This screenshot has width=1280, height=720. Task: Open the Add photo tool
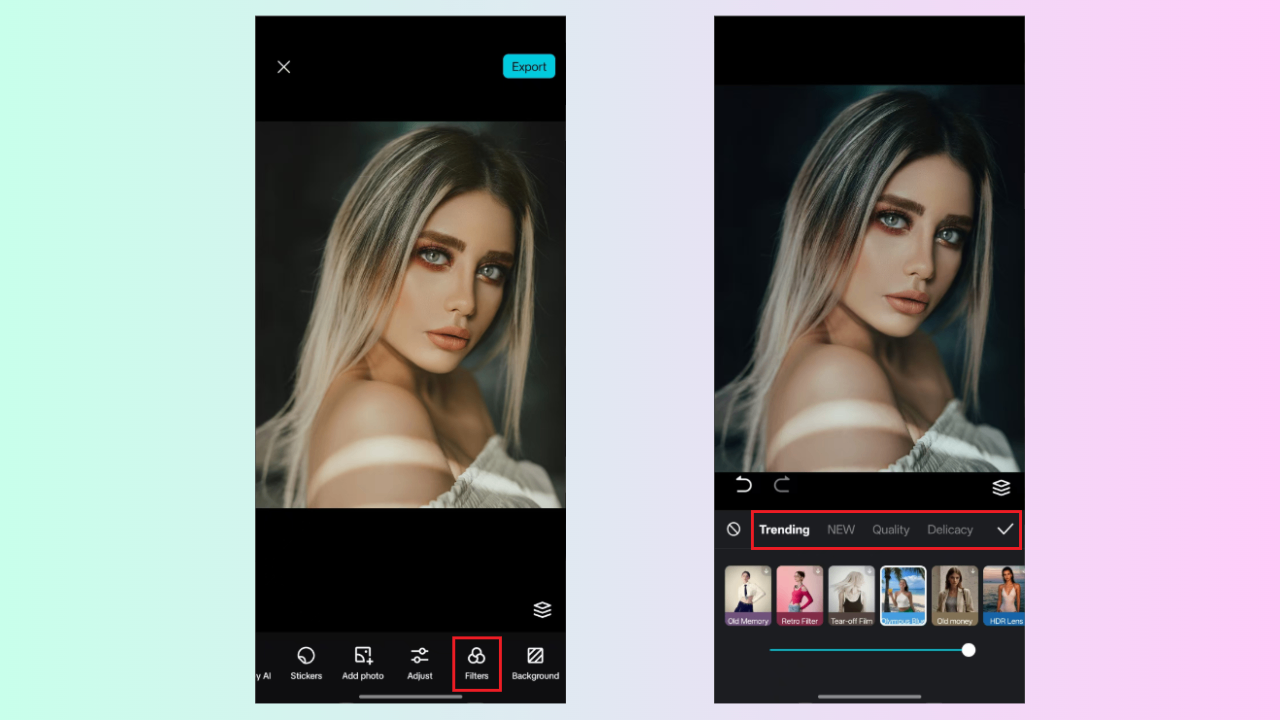click(362, 662)
